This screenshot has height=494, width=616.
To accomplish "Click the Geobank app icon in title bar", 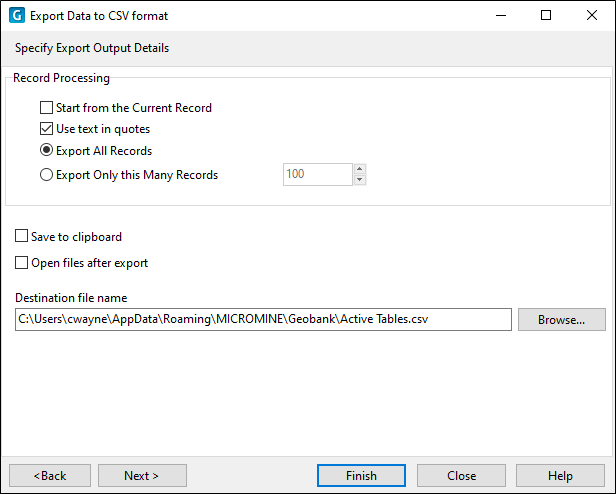I will [17, 16].
